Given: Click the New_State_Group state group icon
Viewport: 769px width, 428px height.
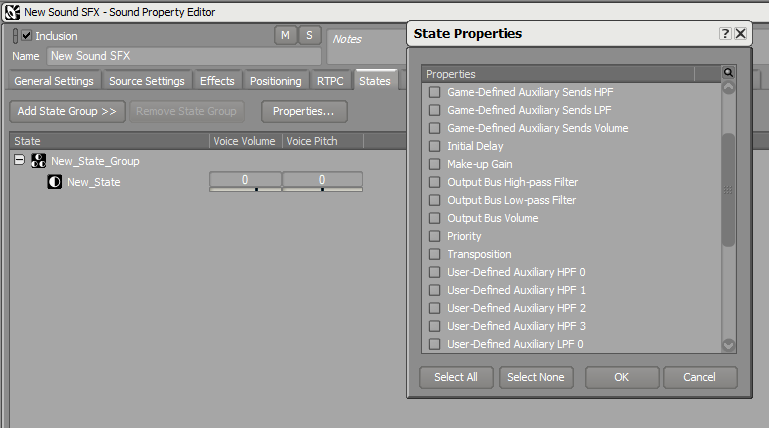Looking at the screenshot, I should click(38, 161).
